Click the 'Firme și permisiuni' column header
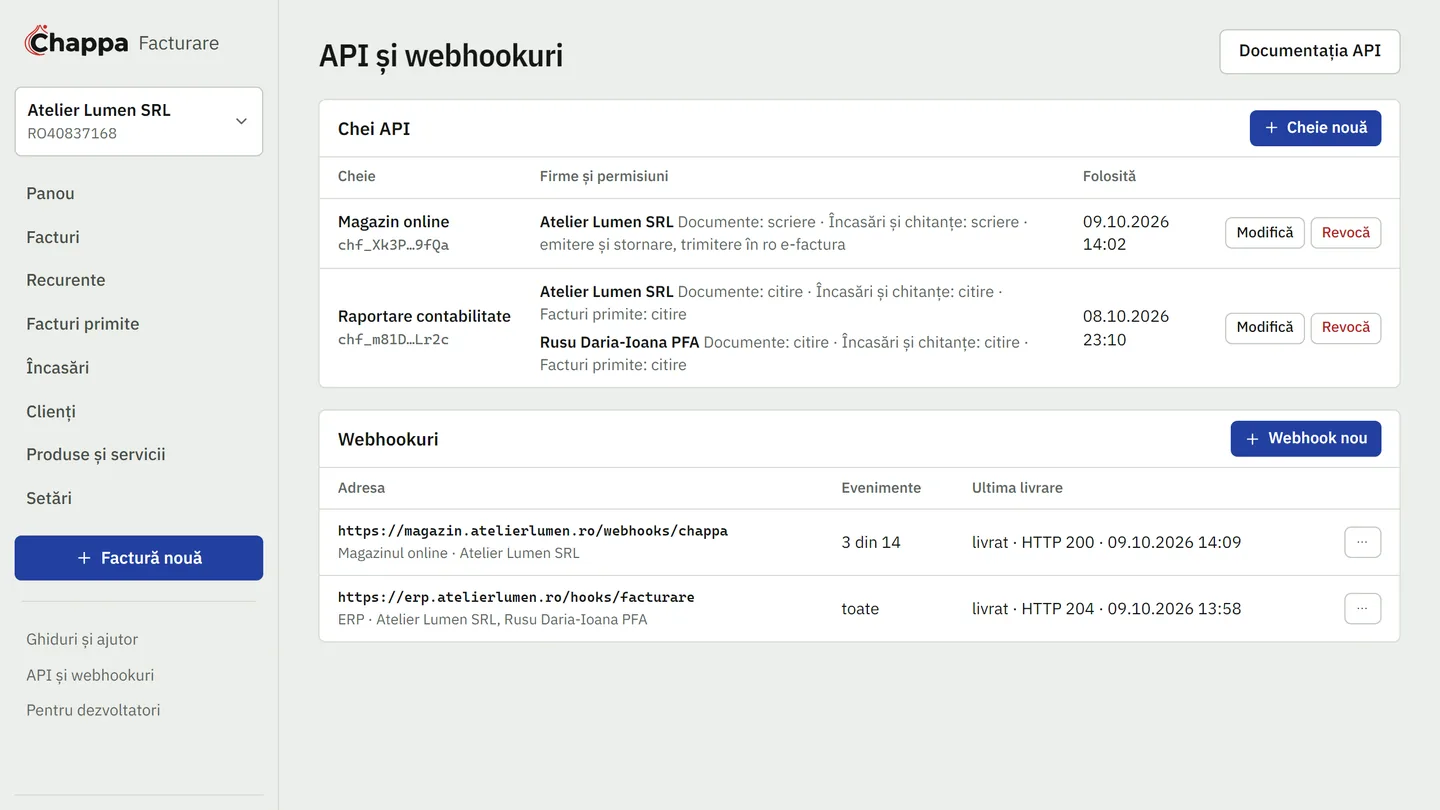This screenshot has width=1440, height=810. coord(604,176)
